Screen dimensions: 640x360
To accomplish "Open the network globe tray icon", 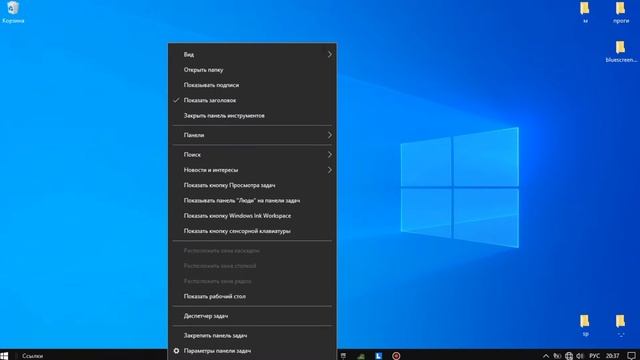I will coord(569,356).
